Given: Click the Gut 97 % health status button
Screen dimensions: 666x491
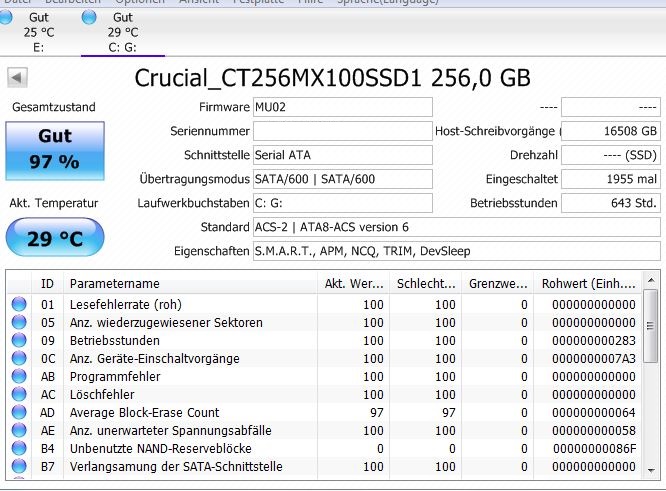Looking at the screenshot, I should [55, 151].
